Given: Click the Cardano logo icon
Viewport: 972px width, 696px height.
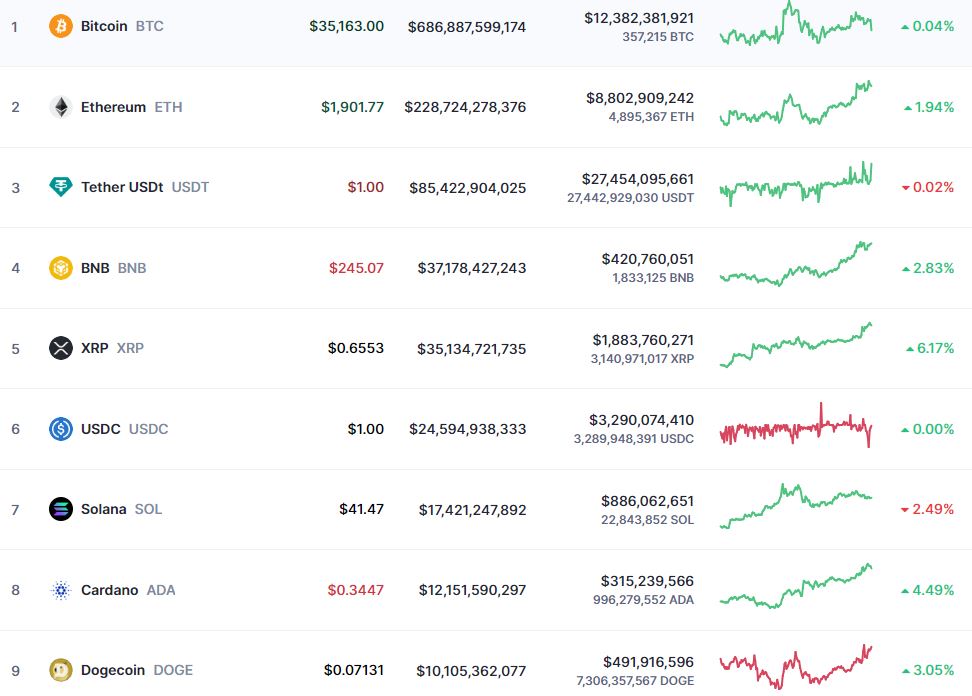Looking at the screenshot, I should tap(61, 589).
